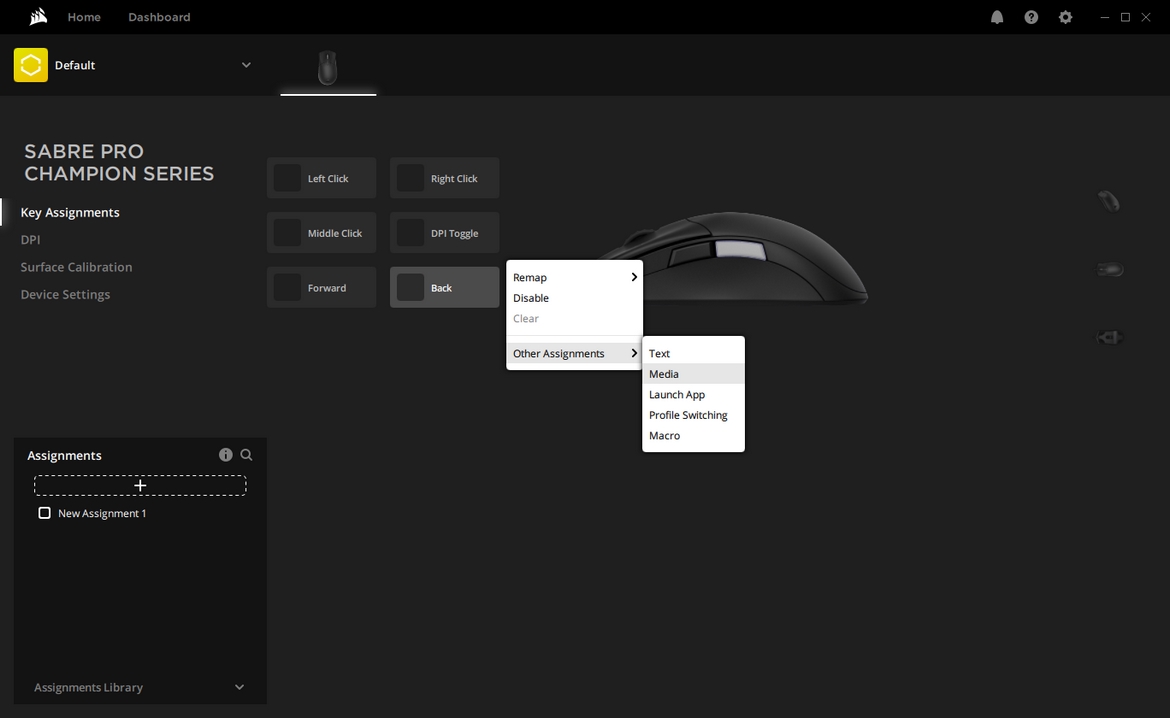Search assignments with the magnifier icon
1170x718 pixels.
246,455
